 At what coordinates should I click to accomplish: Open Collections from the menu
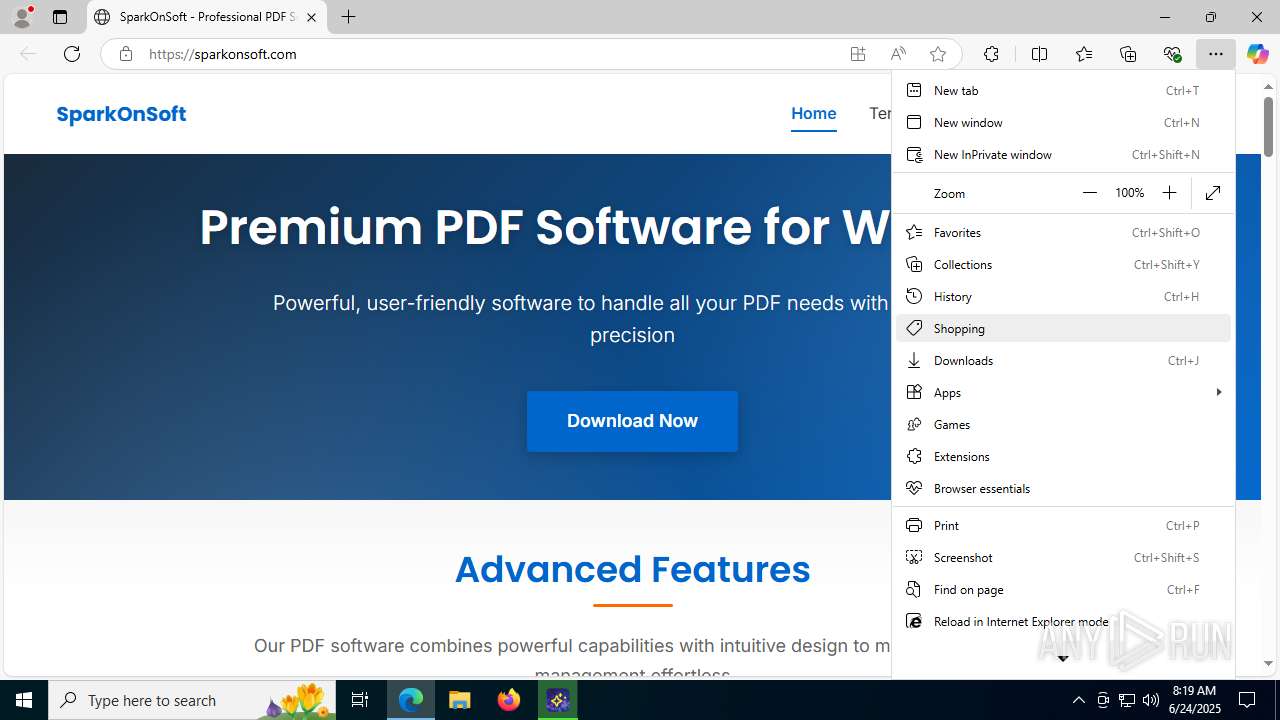(x=1063, y=264)
